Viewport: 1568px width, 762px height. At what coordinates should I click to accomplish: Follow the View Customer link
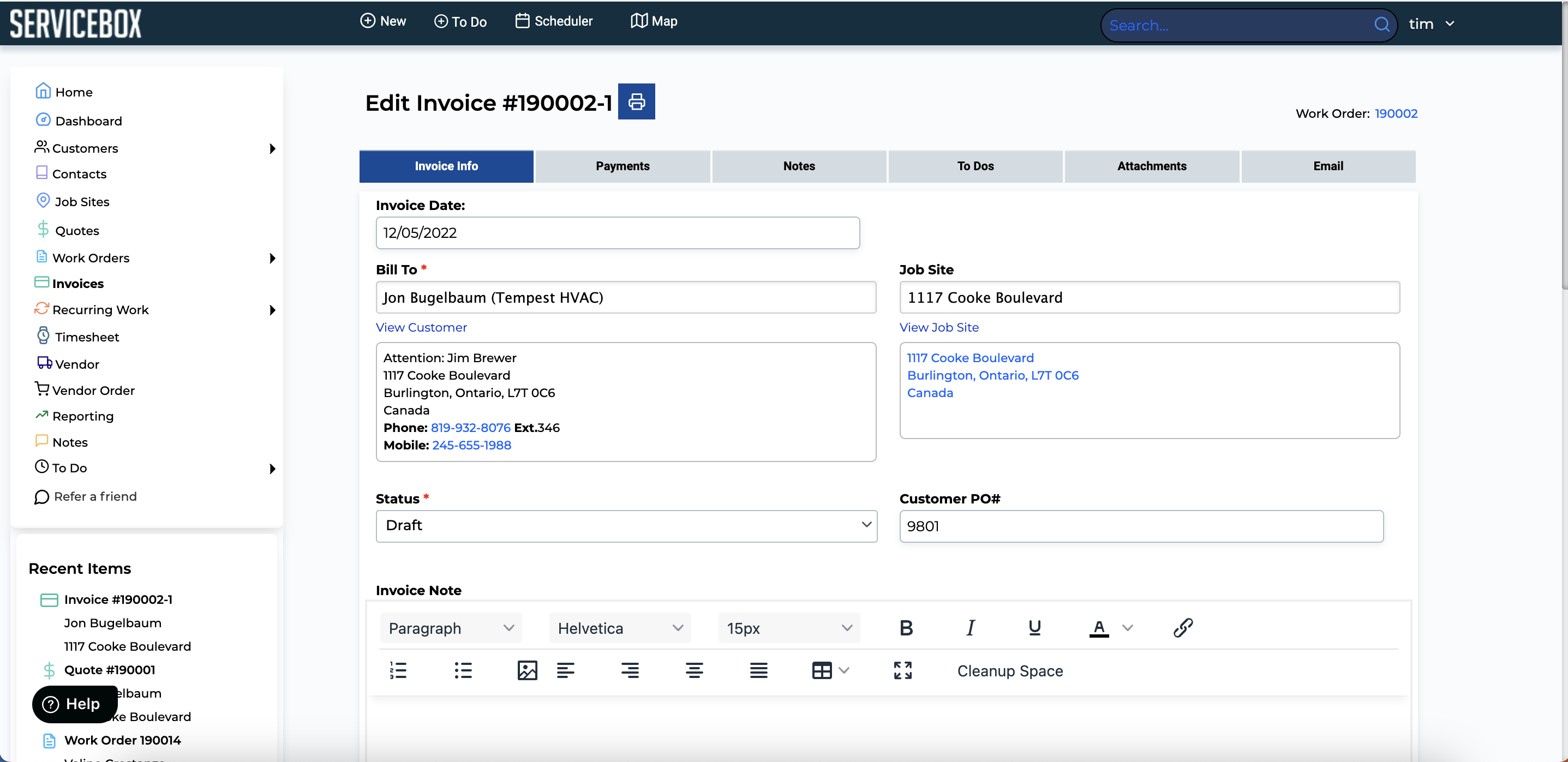[x=421, y=327]
